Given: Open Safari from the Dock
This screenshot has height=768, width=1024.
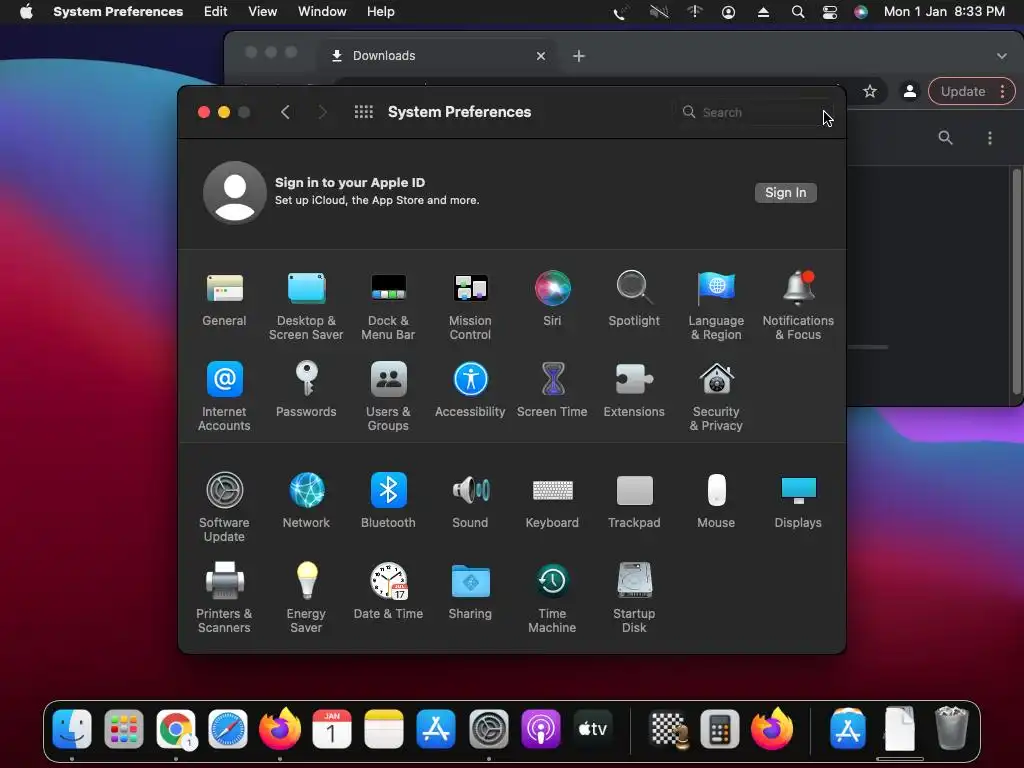Looking at the screenshot, I should point(228,729).
